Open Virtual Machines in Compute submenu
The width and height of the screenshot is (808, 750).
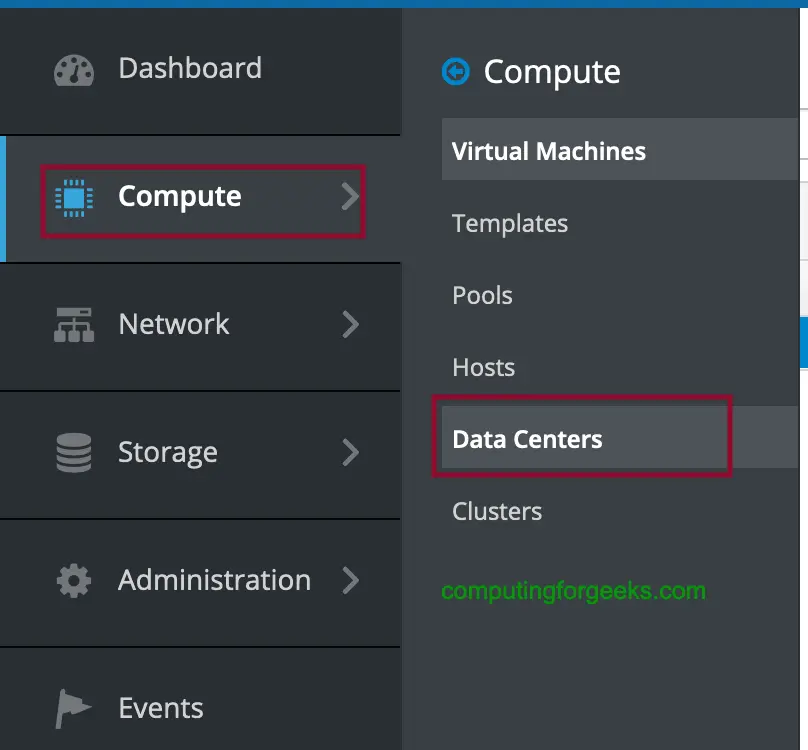[x=620, y=149]
